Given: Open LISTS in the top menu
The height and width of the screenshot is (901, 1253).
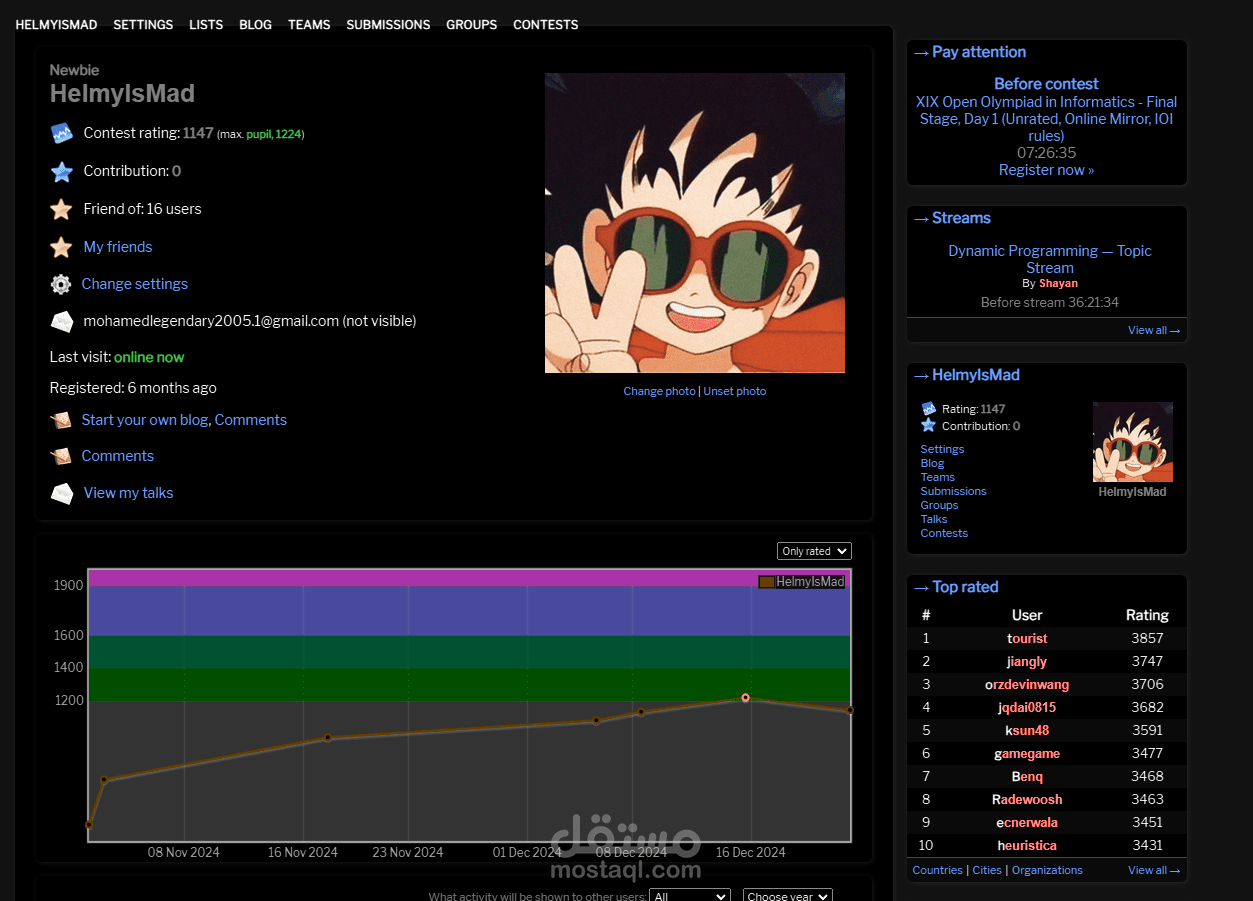Looking at the screenshot, I should coord(206,25).
